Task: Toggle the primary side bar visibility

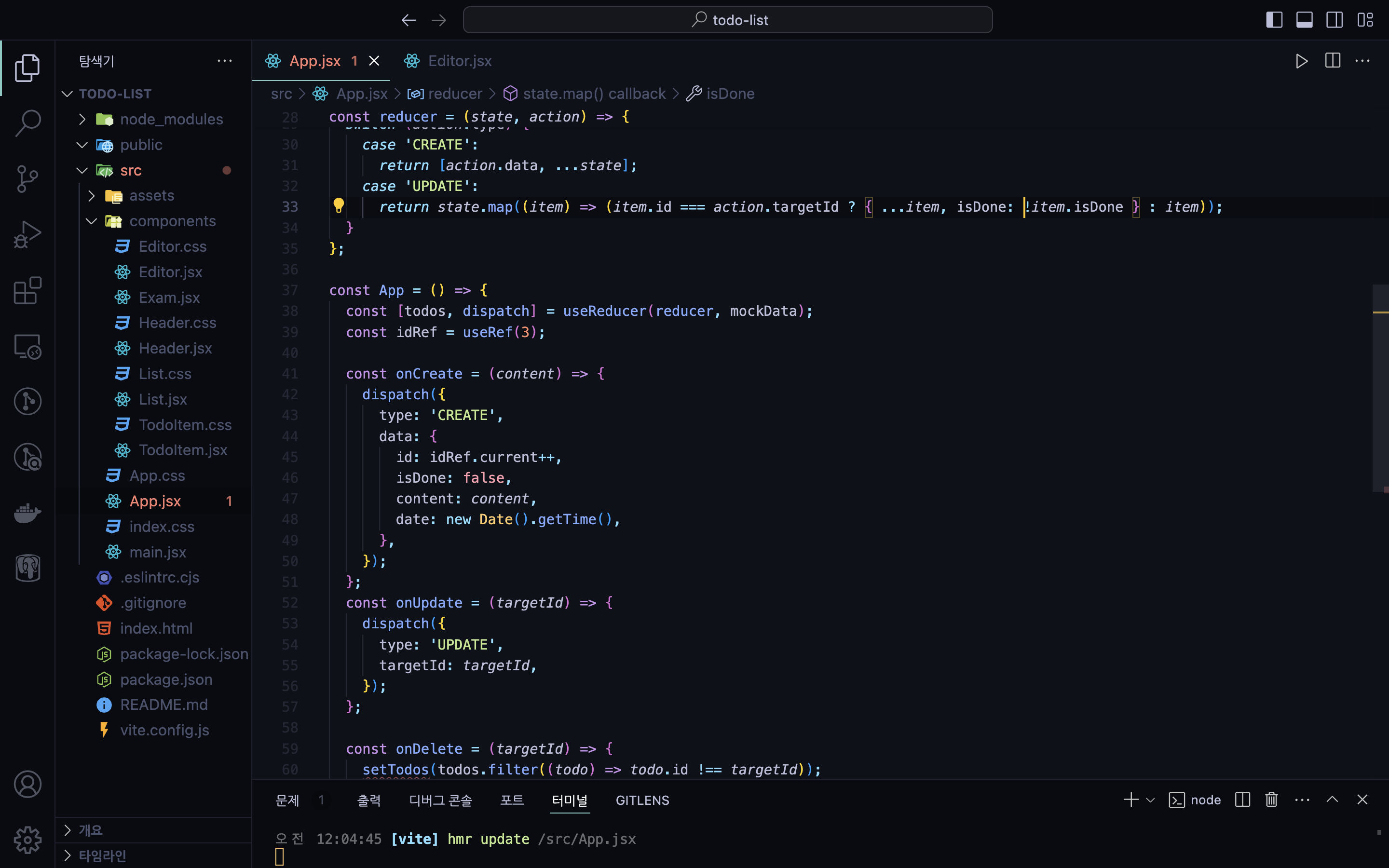Action: coord(1274,20)
